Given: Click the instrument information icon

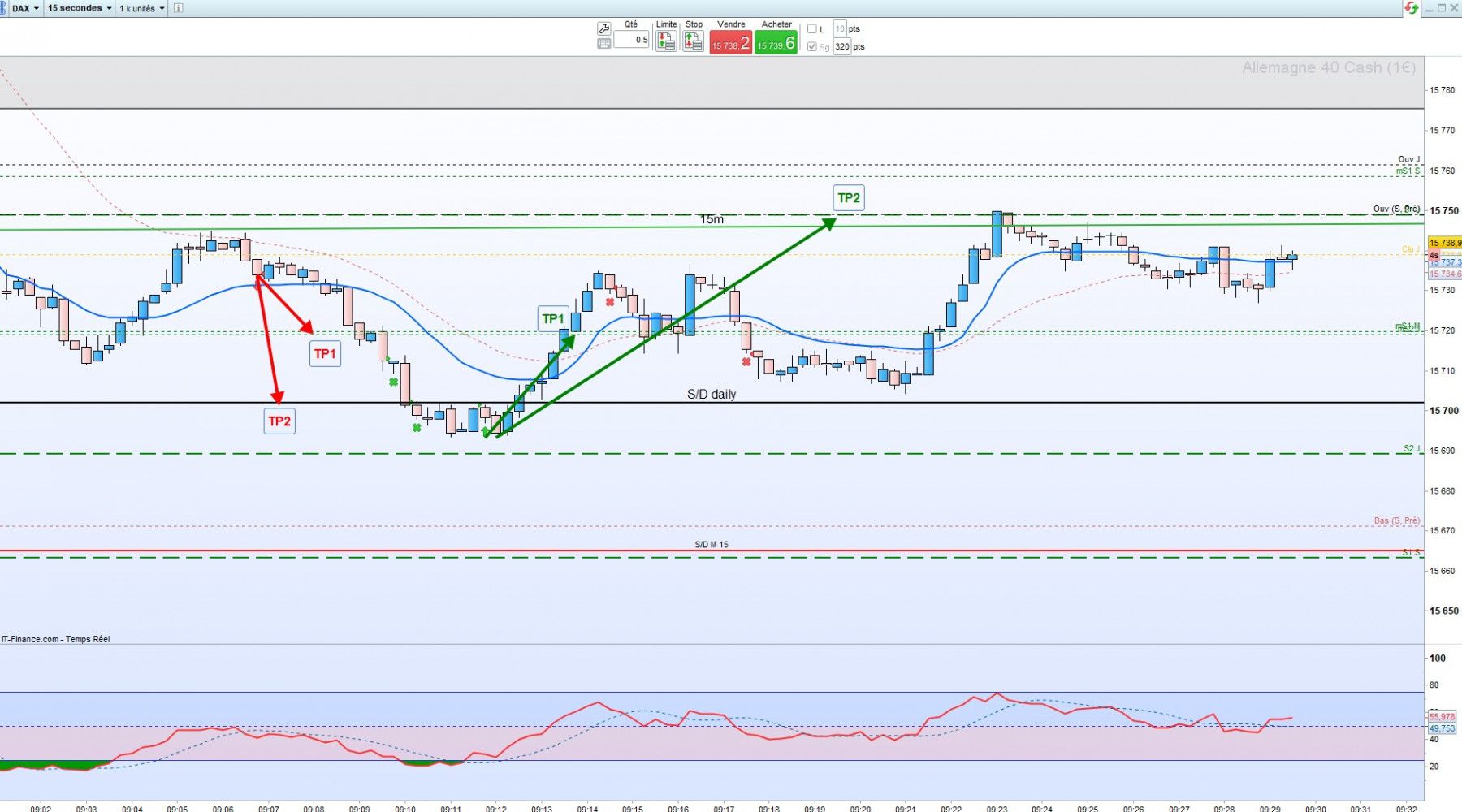Looking at the screenshot, I should click(179, 8).
